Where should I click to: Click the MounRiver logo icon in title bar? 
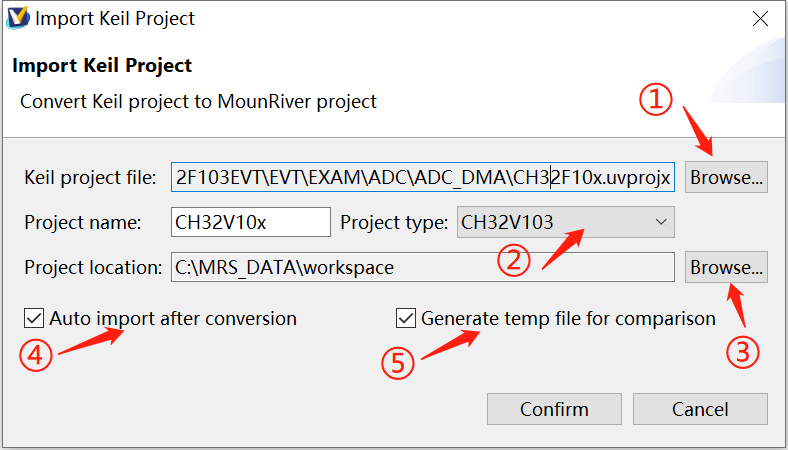[x=17, y=18]
